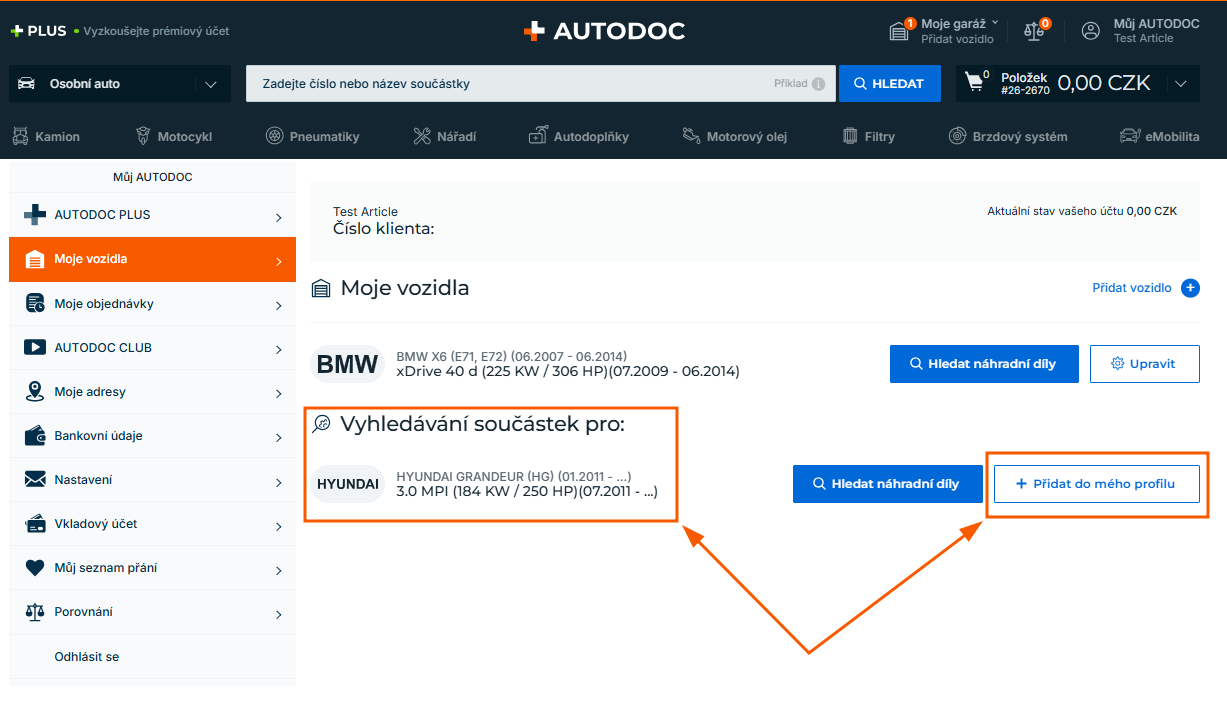Click the BMW brand logo
1227x719 pixels.
coord(347,364)
